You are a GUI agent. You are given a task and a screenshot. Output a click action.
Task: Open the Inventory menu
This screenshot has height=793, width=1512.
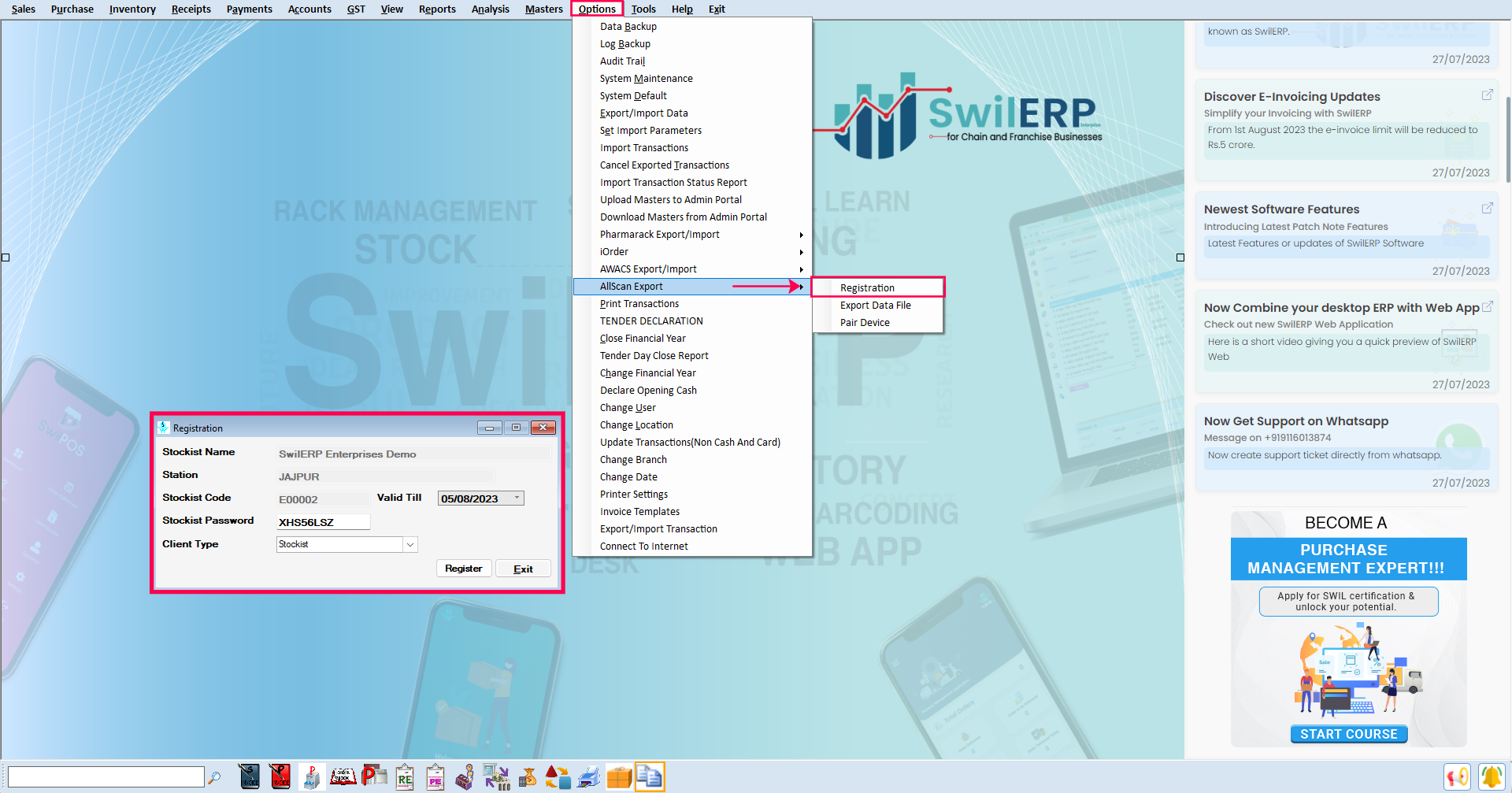(x=132, y=9)
